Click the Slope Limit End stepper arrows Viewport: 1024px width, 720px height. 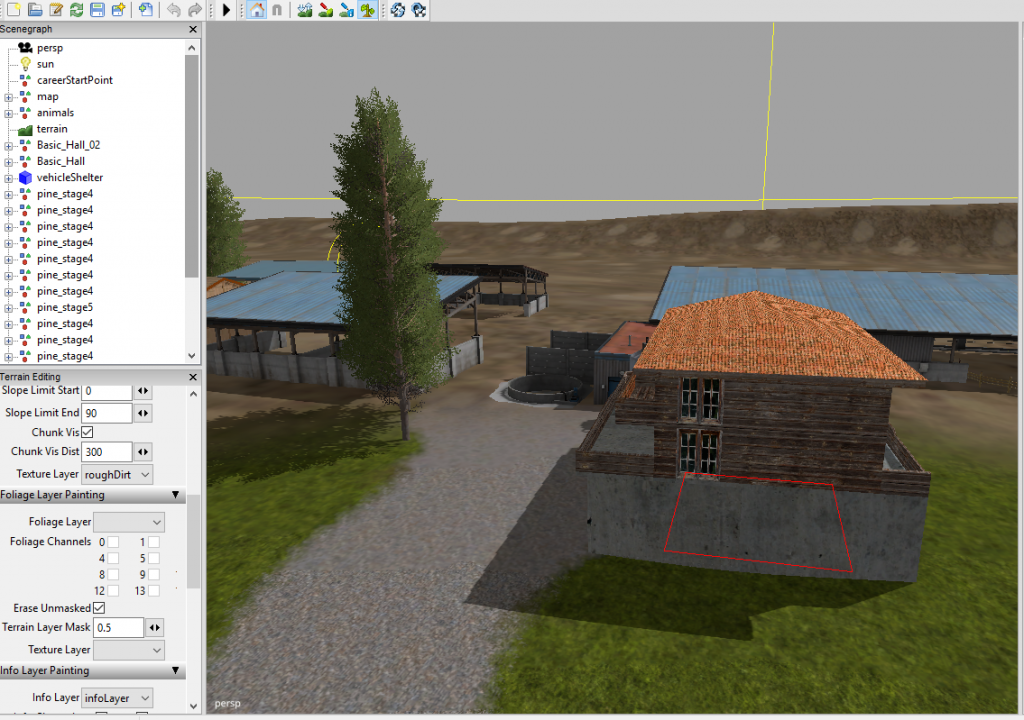tap(143, 413)
